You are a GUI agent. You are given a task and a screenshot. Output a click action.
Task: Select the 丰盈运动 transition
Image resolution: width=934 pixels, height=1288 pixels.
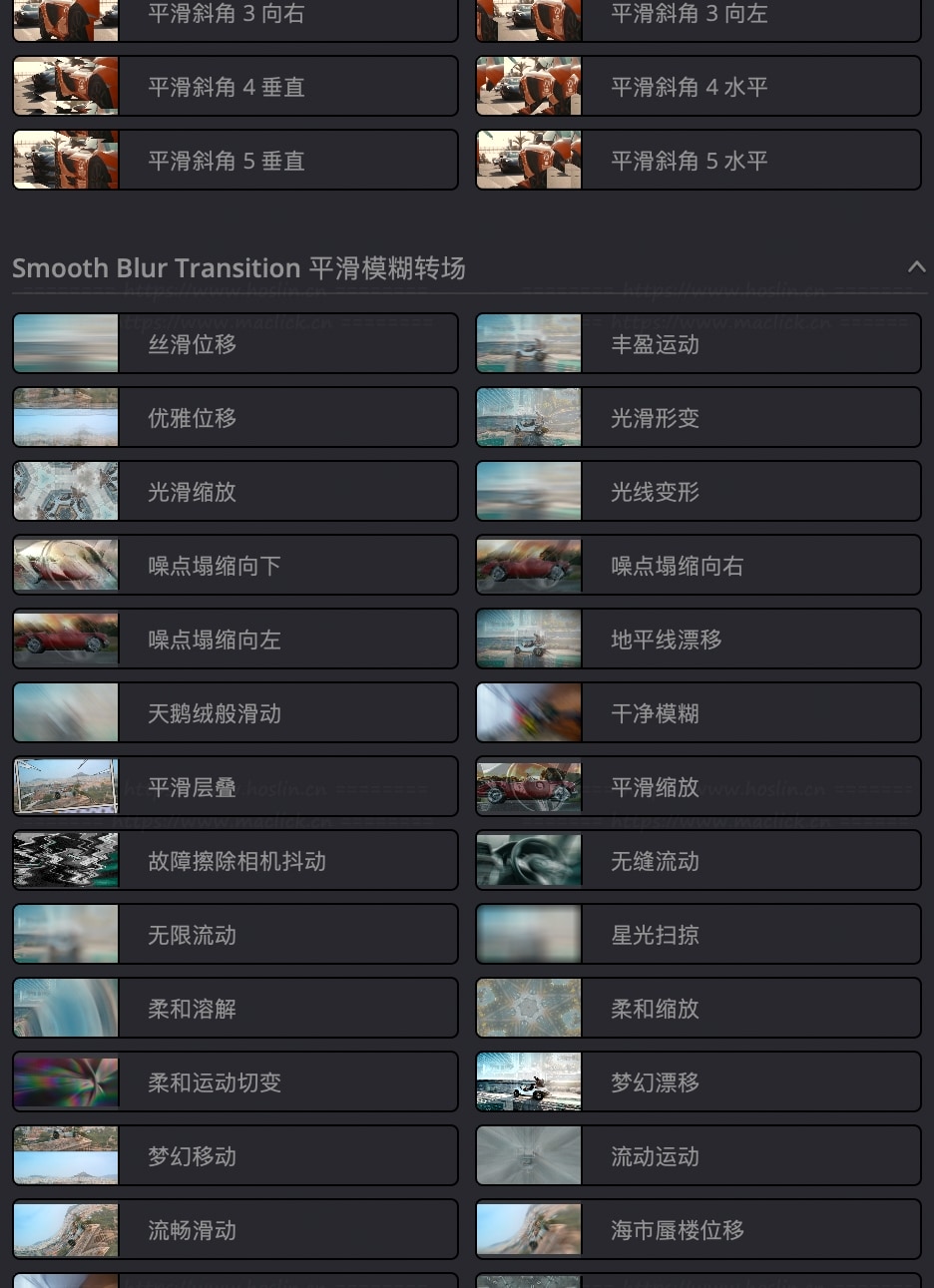click(x=699, y=344)
